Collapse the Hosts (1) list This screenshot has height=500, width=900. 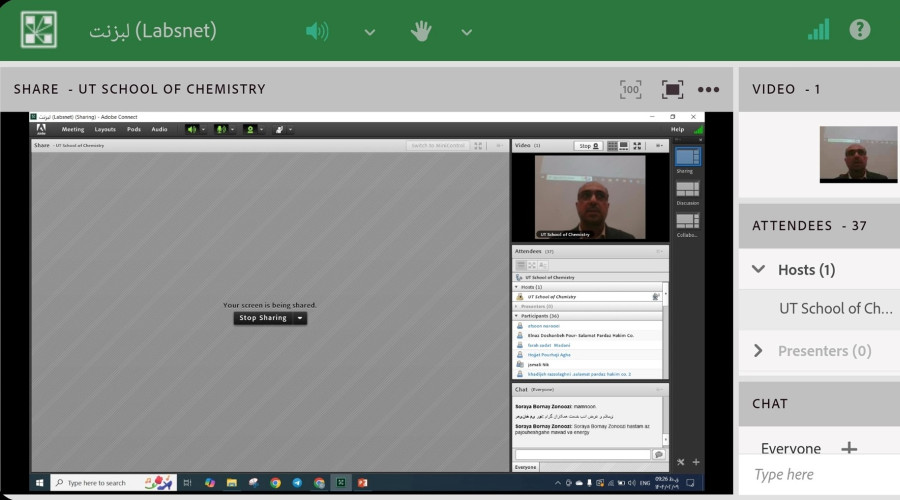point(759,269)
